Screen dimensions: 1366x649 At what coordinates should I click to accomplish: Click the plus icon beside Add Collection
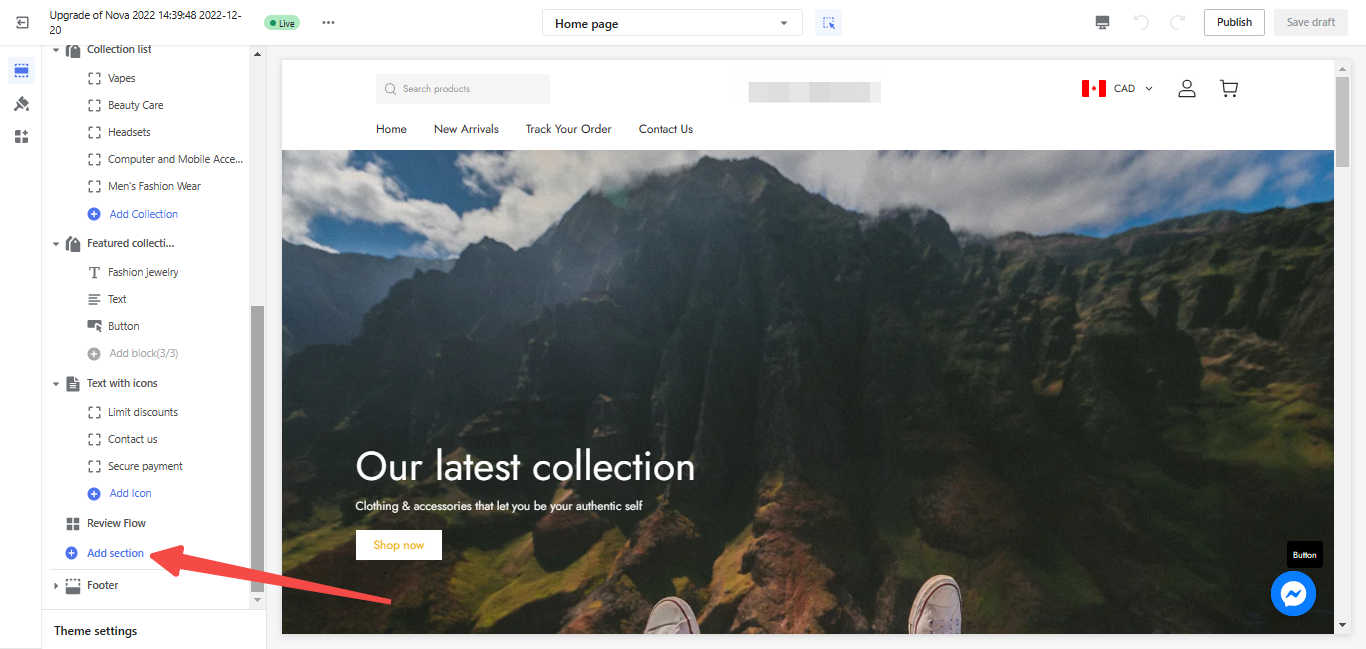[x=94, y=214]
